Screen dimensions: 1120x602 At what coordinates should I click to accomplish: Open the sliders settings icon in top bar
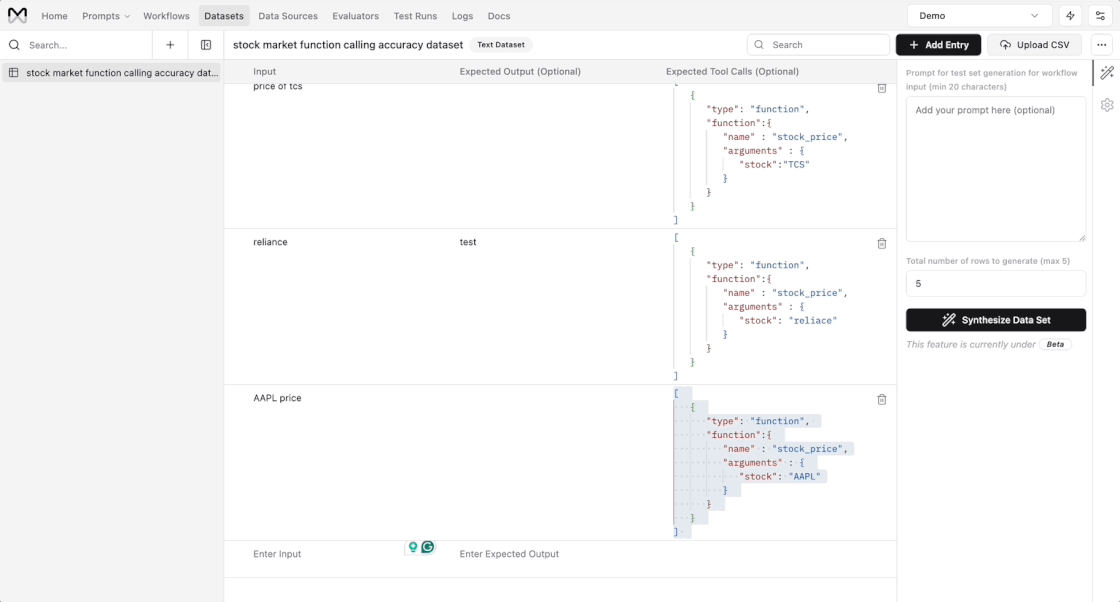[1100, 16]
